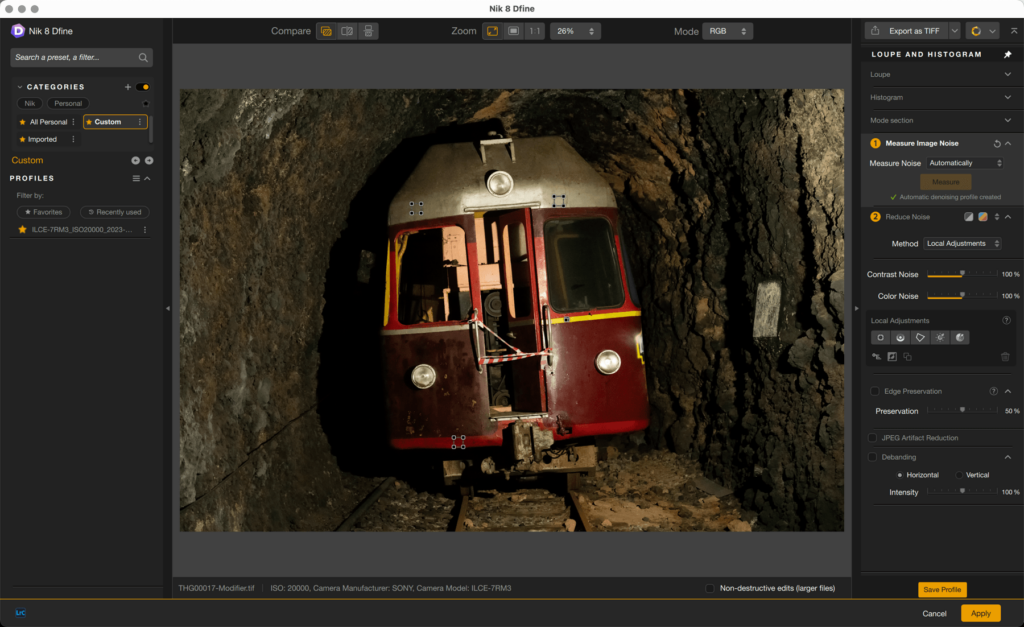This screenshot has width=1024, height=627.
Task: Fit image to screen zoom icon
Action: point(492,31)
